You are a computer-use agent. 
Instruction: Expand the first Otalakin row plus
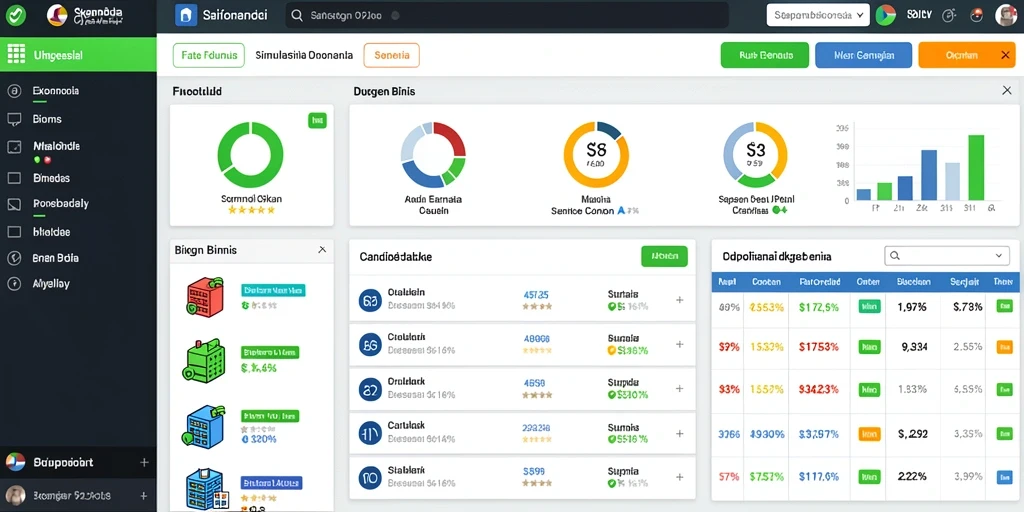(679, 300)
